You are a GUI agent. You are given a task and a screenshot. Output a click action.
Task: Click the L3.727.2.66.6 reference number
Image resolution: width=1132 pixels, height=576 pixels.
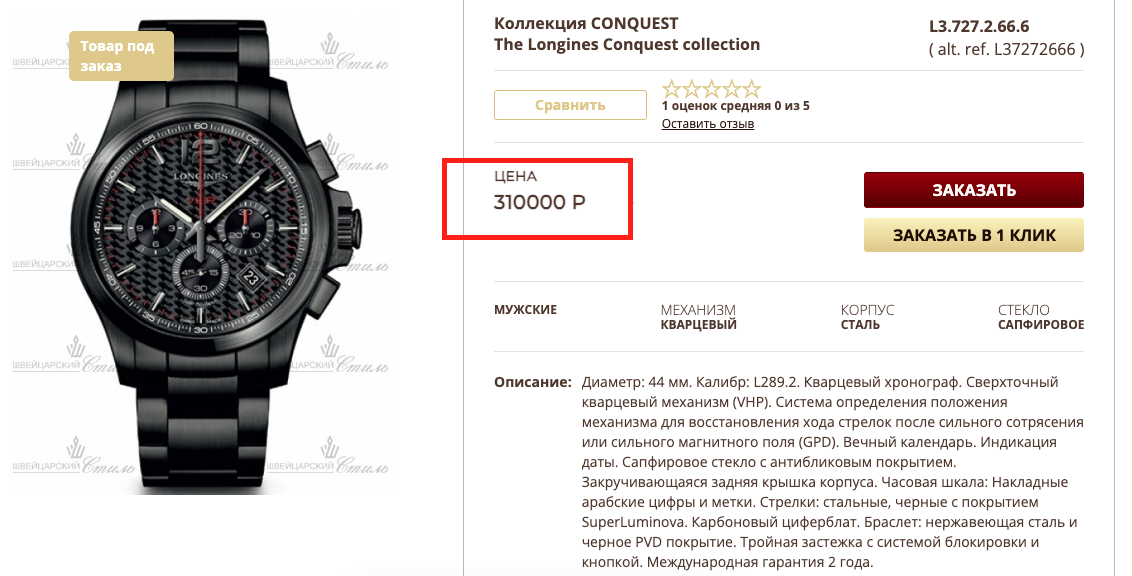979,27
